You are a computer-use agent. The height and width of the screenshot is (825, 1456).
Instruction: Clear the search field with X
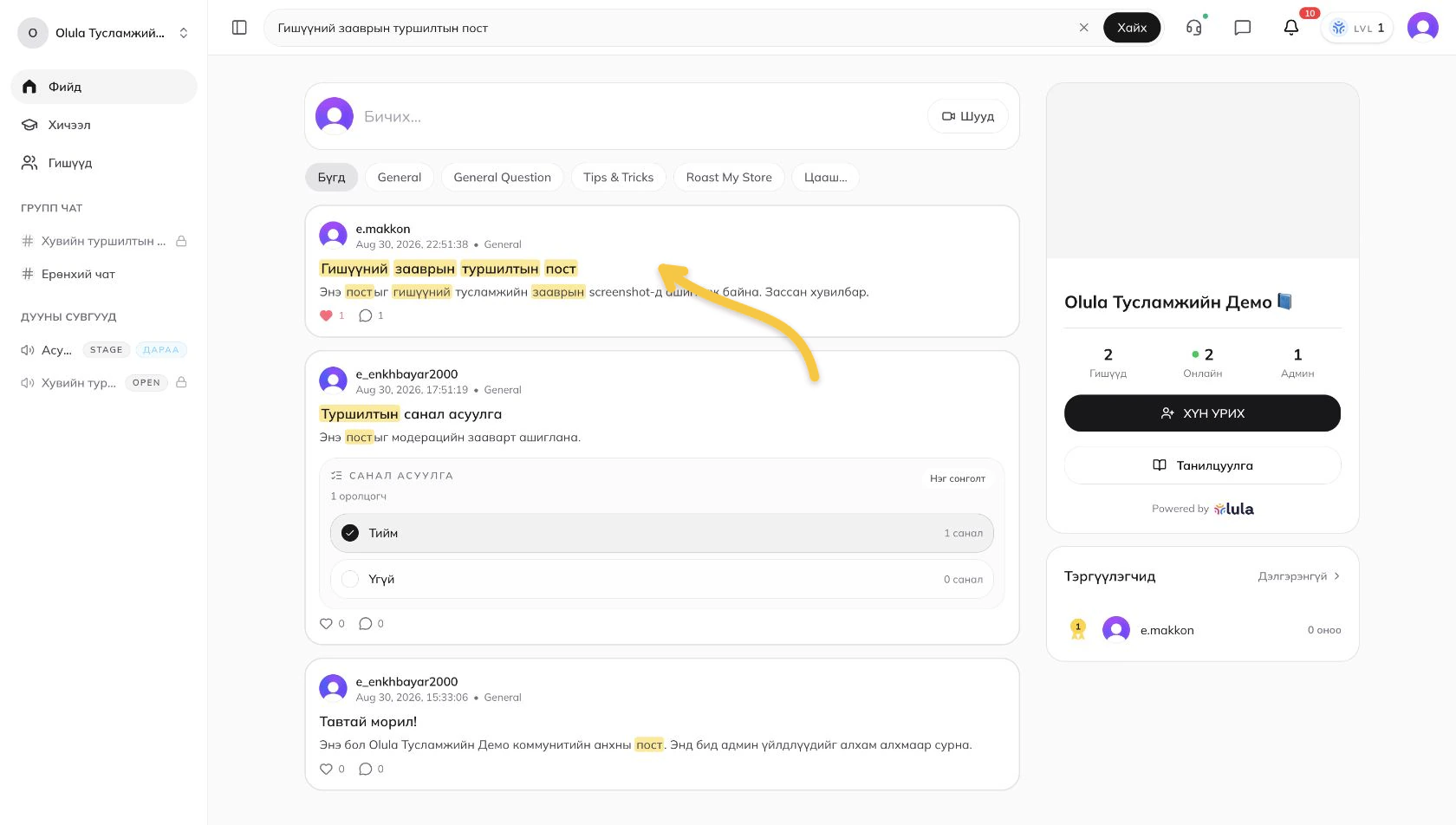pyautogui.click(x=1083, y=28)
